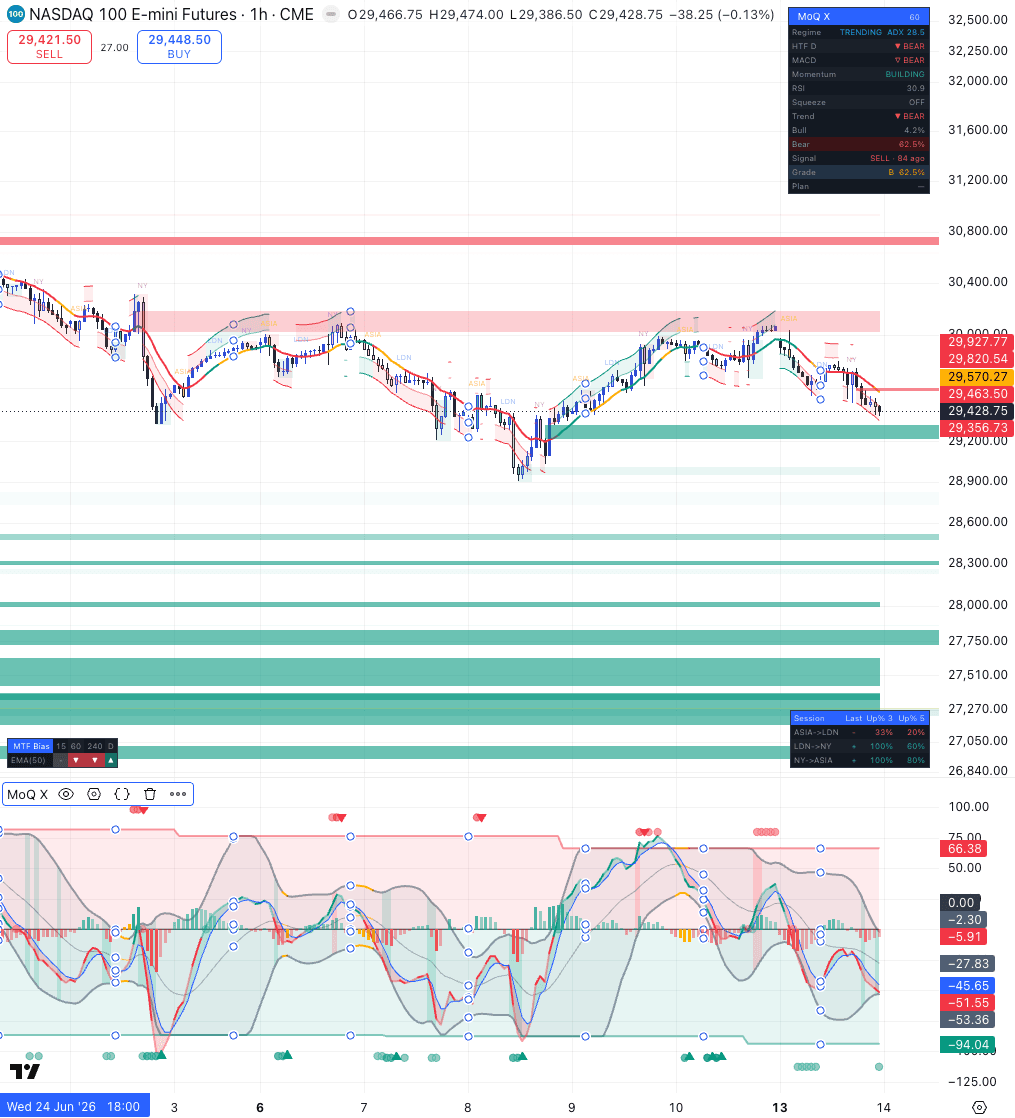1015x1118 pixels.
Task: Click the RSI 30.9 row
Action: tap(858, 88)
